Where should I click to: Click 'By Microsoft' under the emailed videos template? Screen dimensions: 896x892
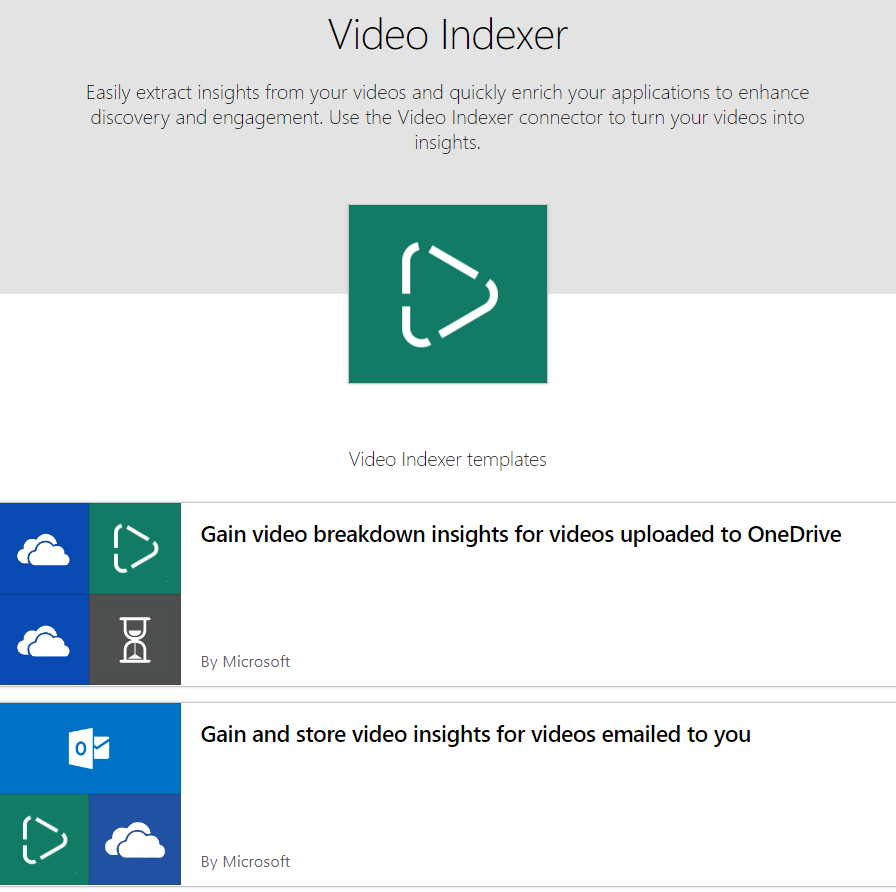pos(245,862)
